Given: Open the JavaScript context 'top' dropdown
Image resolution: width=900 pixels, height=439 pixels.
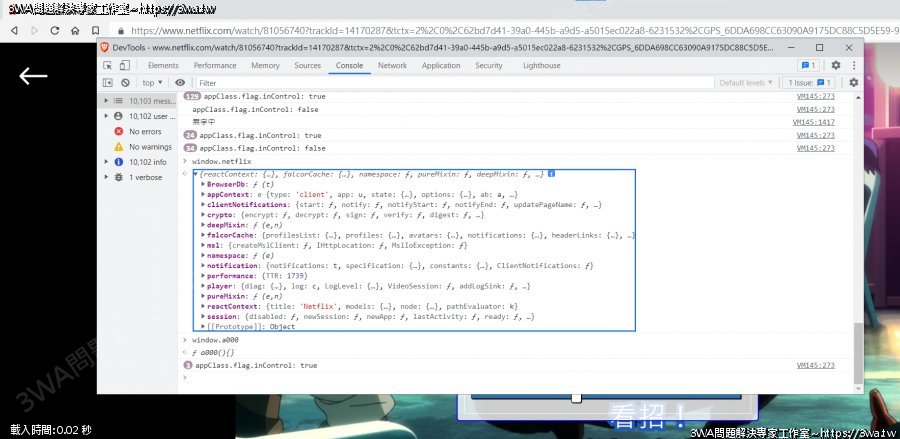Looking at the screenshot, I should (x=152, y=83).
